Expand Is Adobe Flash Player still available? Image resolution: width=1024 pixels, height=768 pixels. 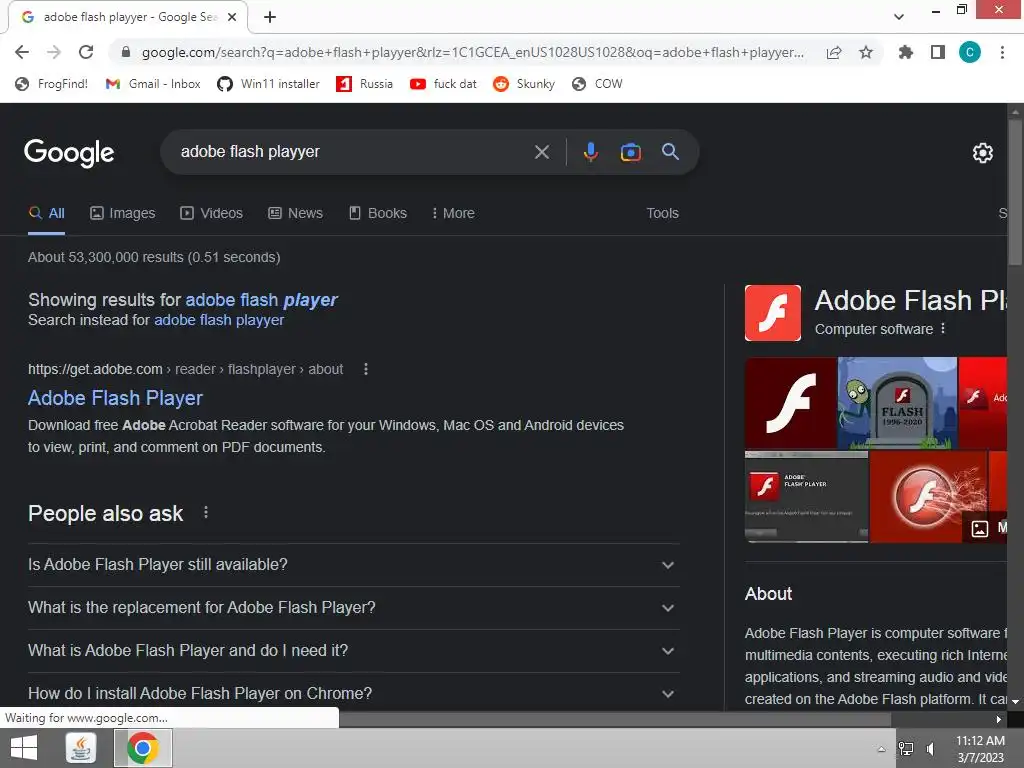pyautogui.click(x=353, y=565)
